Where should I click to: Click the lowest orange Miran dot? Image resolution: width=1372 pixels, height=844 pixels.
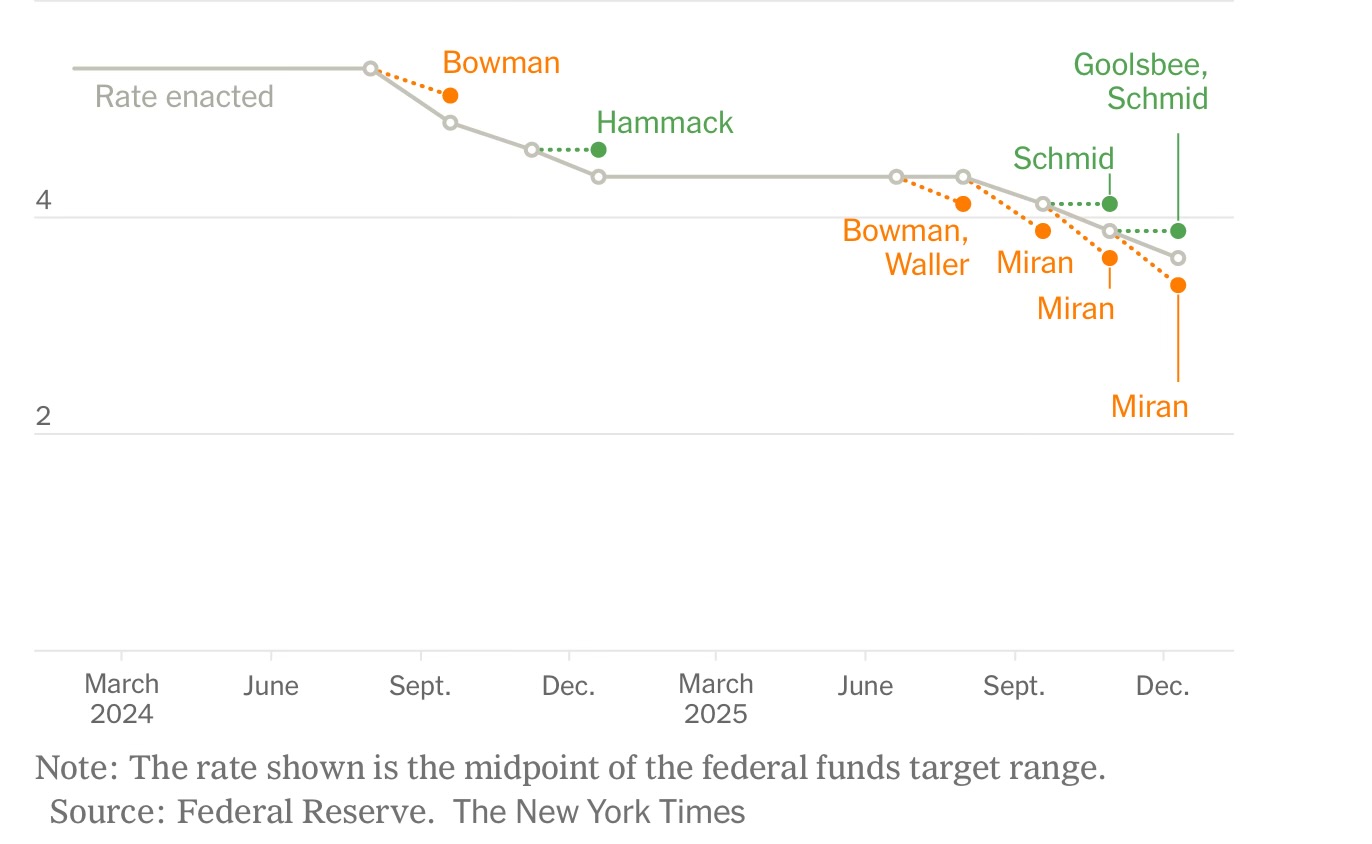pos(1178,285)
